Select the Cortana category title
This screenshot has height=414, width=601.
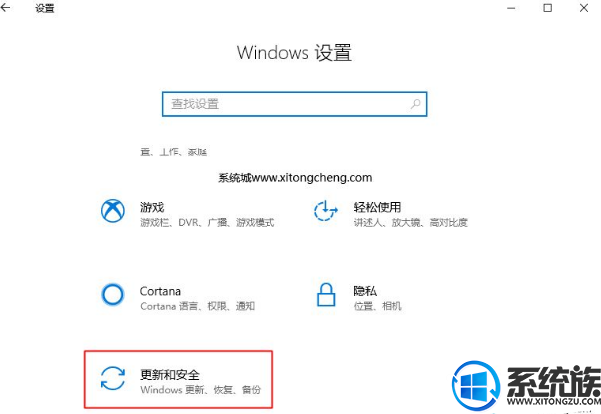(160, 291)
